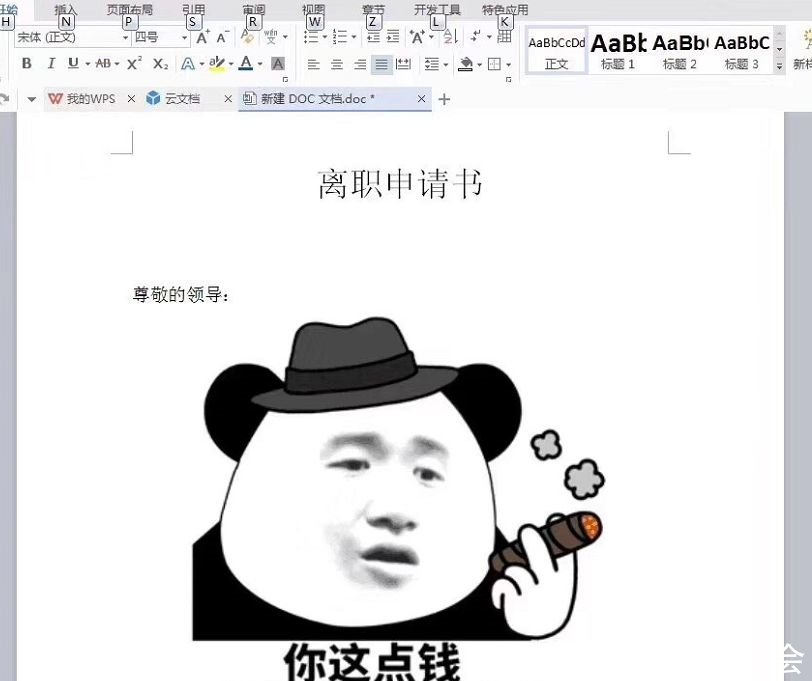Click the title text 离职申请书
The height and width of the screenshot is (681, 812).
click(400, 183)
